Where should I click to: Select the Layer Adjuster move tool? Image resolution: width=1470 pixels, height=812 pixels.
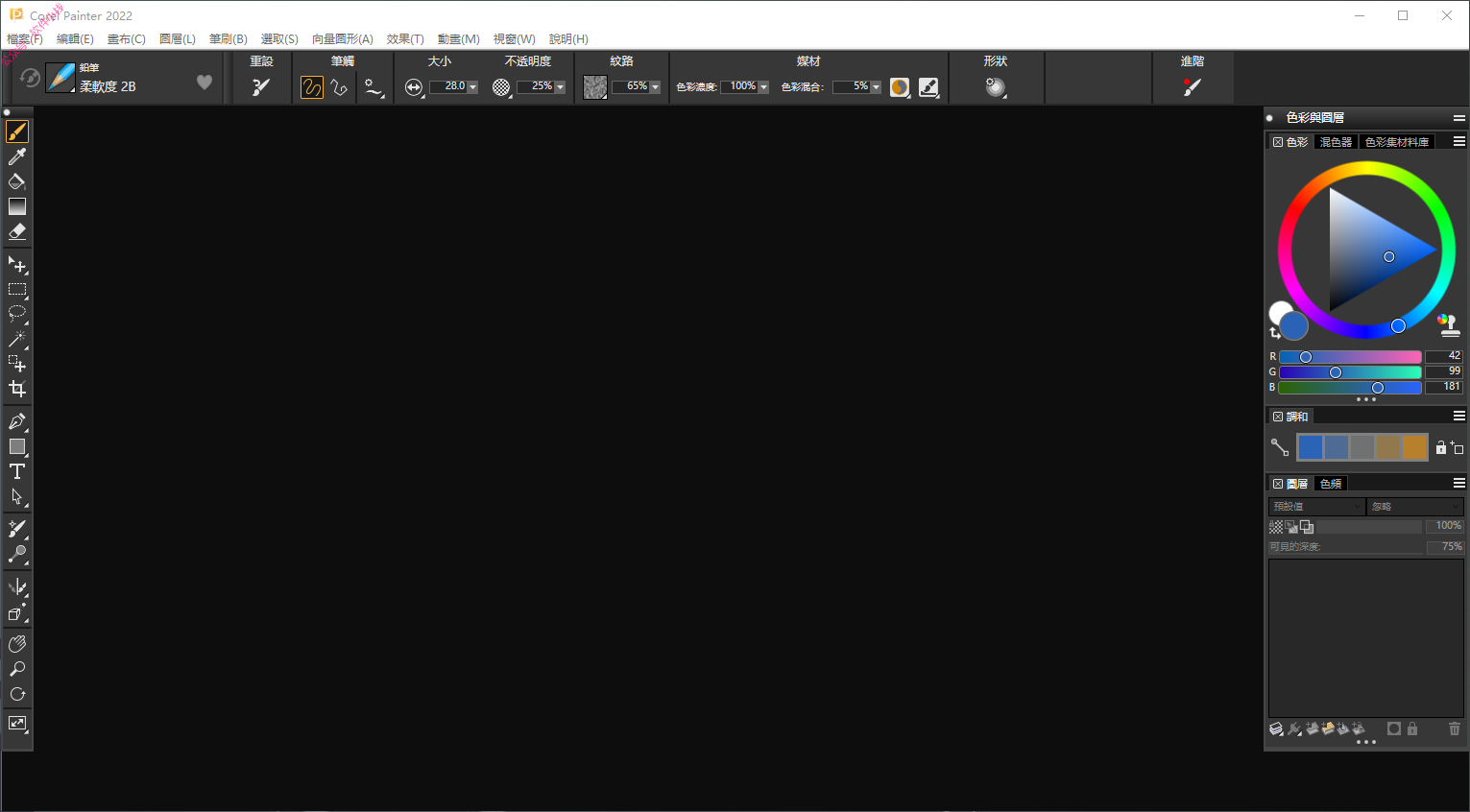17,264
